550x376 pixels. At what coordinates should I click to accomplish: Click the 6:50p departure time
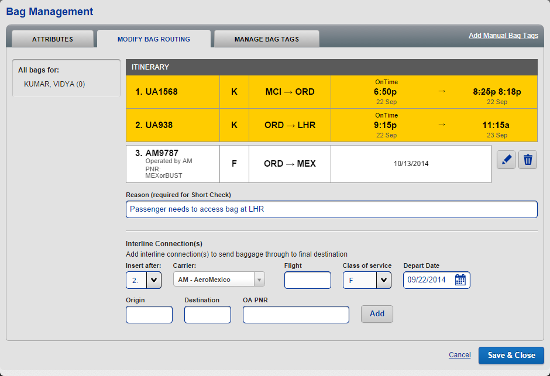385,92
